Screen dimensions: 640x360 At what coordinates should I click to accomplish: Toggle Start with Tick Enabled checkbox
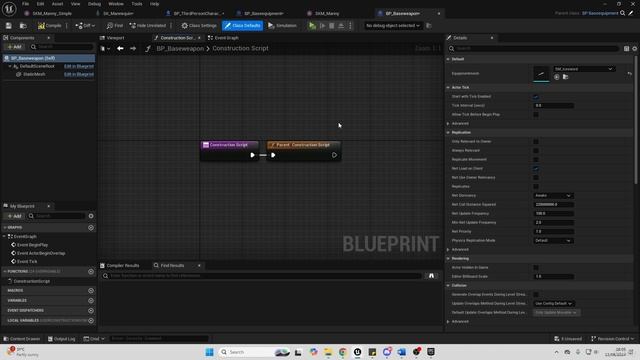click(536, 97)
